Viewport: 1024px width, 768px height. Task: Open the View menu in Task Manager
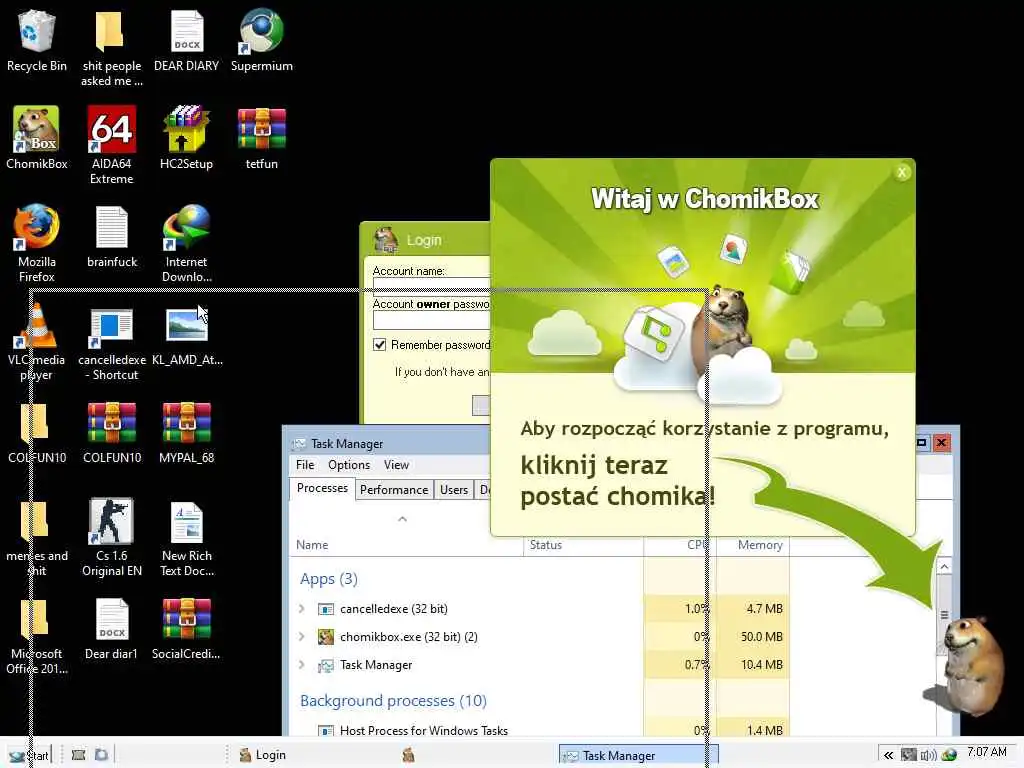(396, 465)
